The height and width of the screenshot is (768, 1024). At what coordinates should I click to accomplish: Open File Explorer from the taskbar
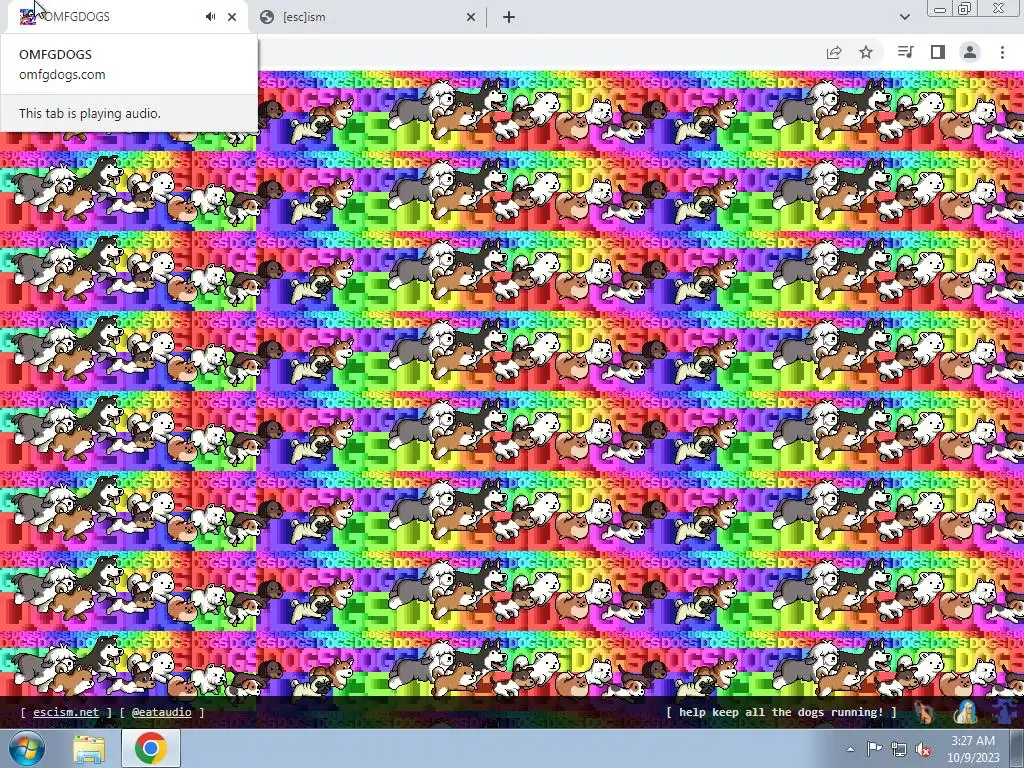point(89,748)
